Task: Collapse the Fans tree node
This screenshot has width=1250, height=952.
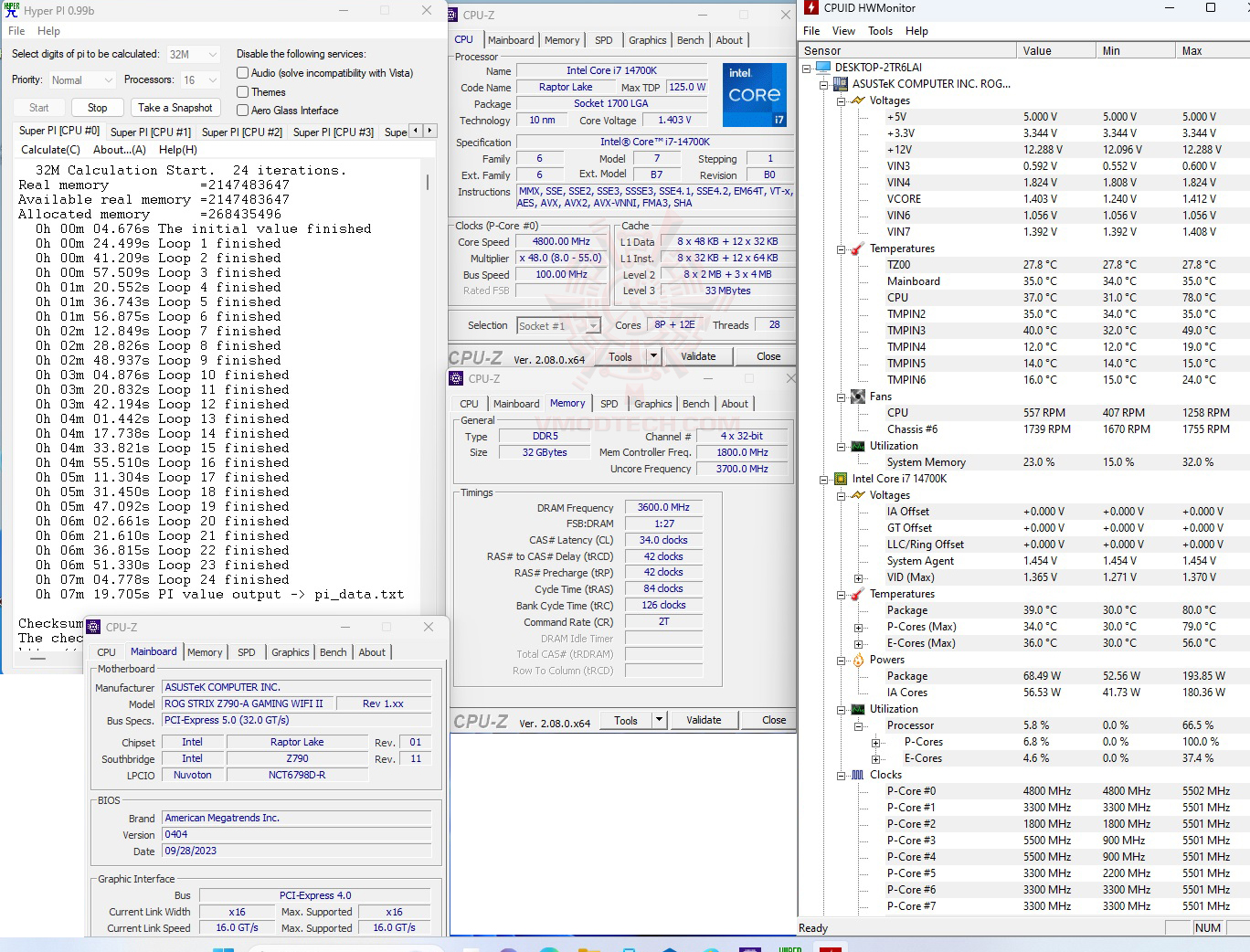Action: click(x=841, y=397)
